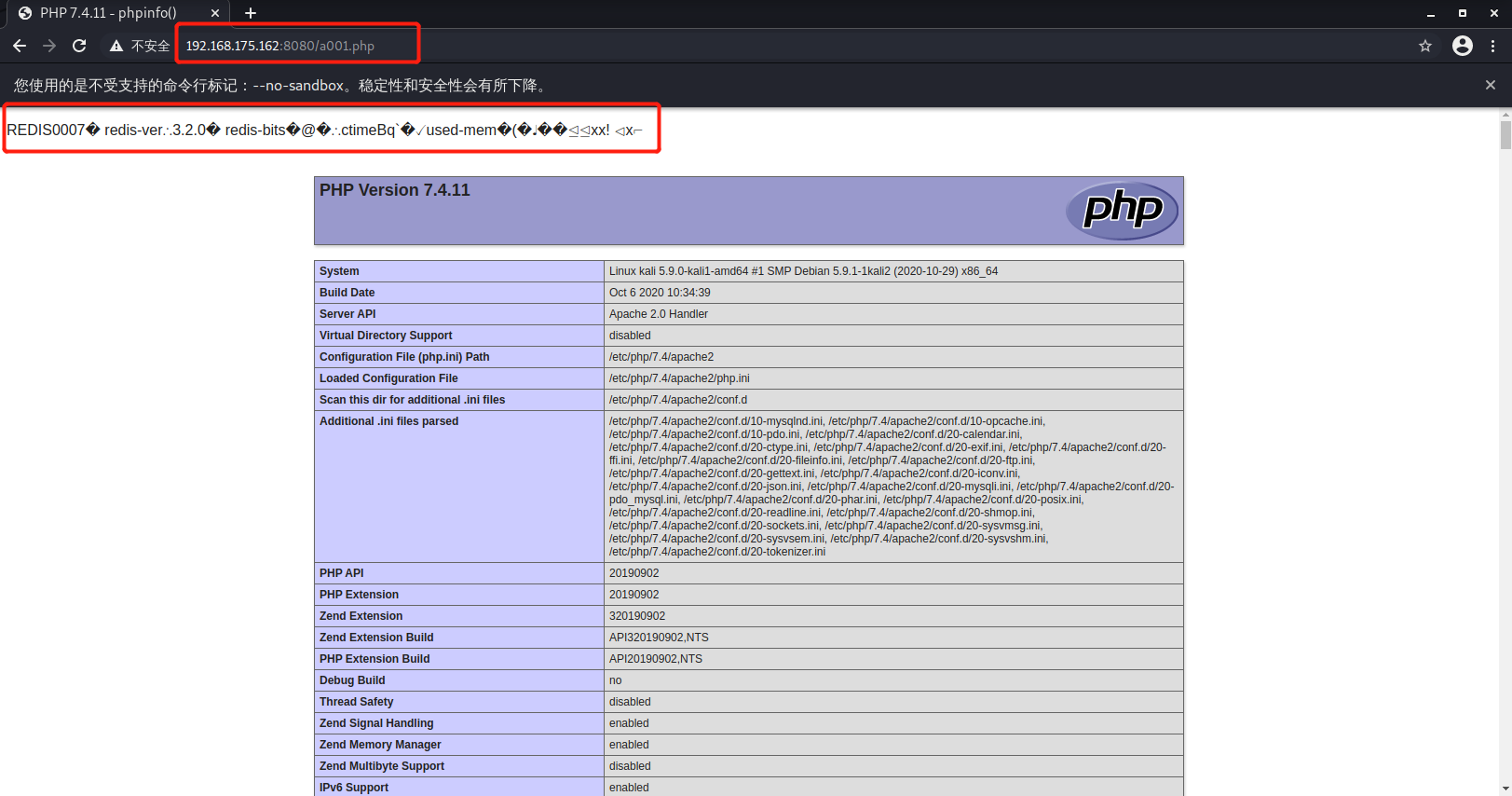This screenshot has width=1512, height=796.
Task: Click the PHP API label
Action: pyautogui.click(x=342, y=573)
